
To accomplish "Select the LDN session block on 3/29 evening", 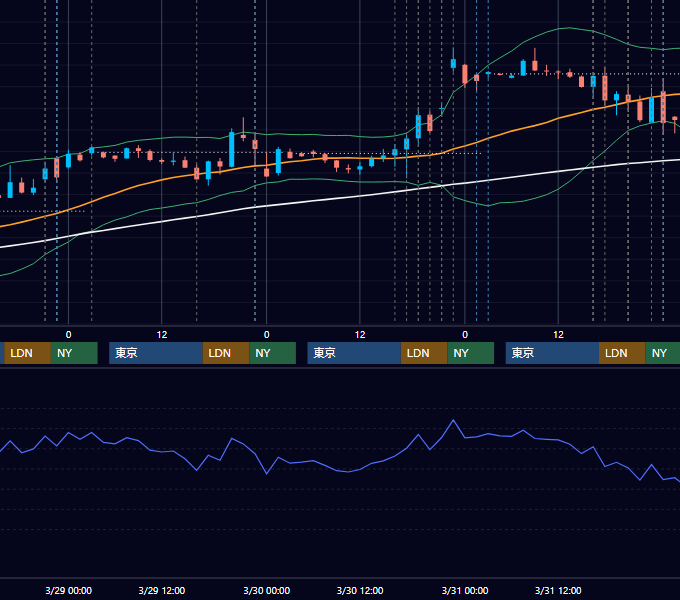I will click(x=226, y=353).
